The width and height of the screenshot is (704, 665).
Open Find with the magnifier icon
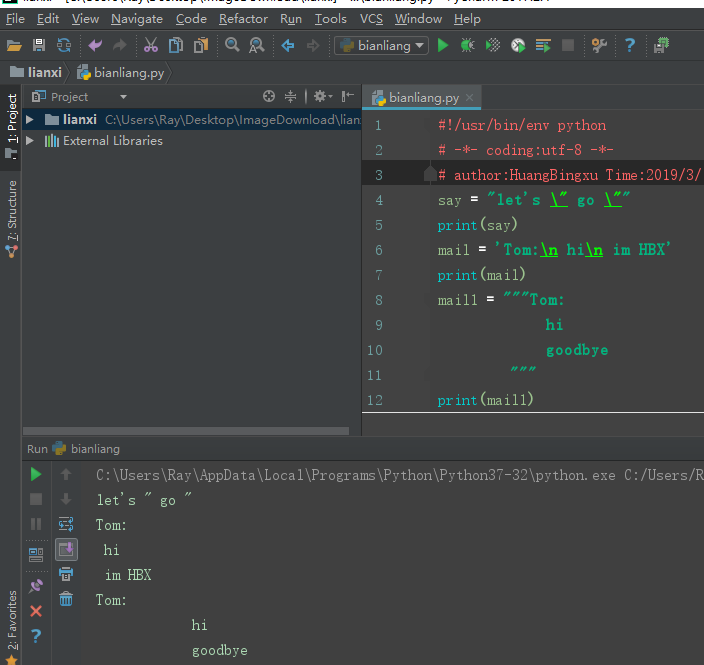(232, 45)
